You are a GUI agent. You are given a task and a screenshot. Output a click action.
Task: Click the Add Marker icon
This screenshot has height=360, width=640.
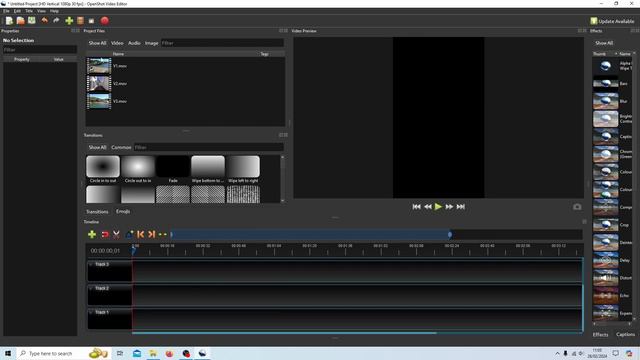click(129, 234)
